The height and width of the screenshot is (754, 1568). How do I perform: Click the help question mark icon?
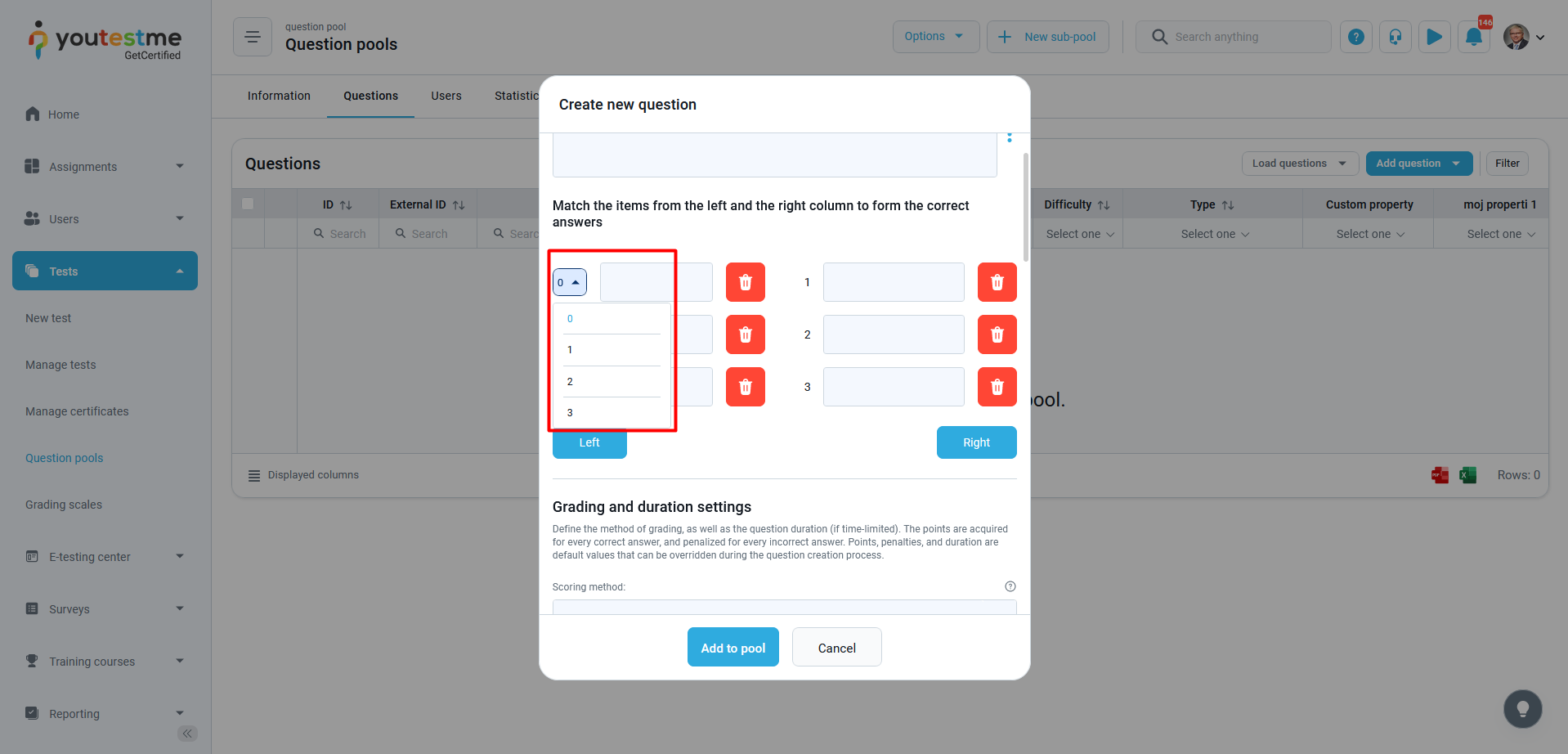[1355, 37]
